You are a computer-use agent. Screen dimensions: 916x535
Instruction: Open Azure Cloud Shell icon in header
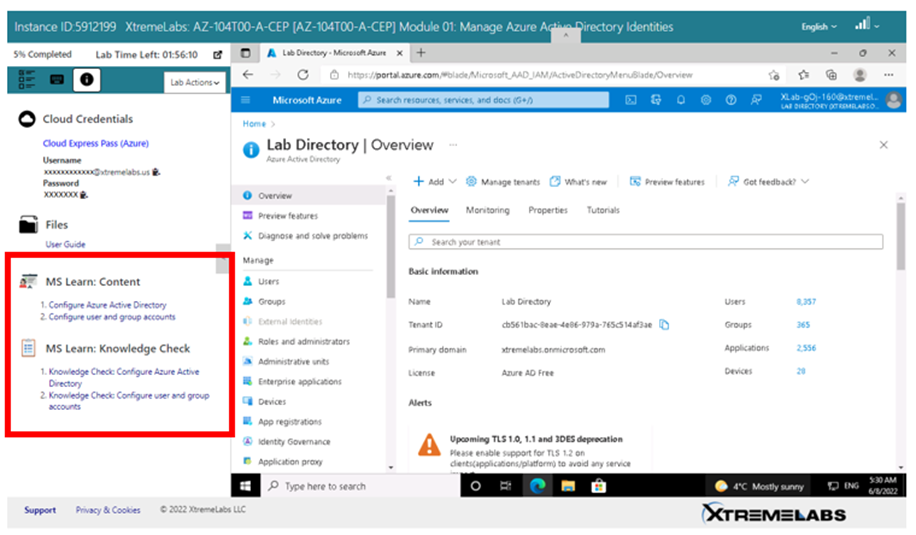pyautogui.click(x=631, y=100)
